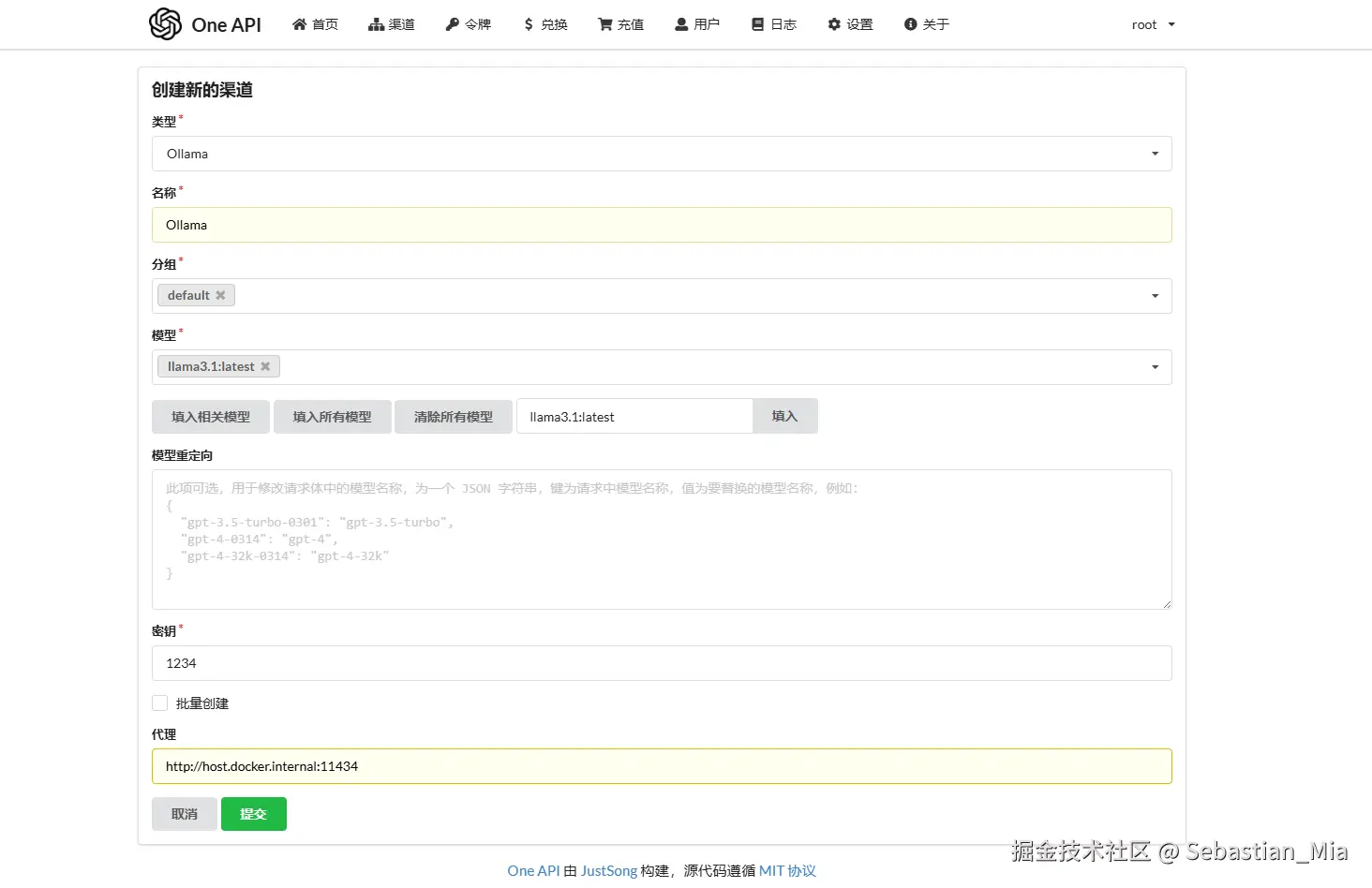The width and height of the screenshot is (1372, 888).
Task: Open the One API logo home icon
Action: click(x=165, y=24)
